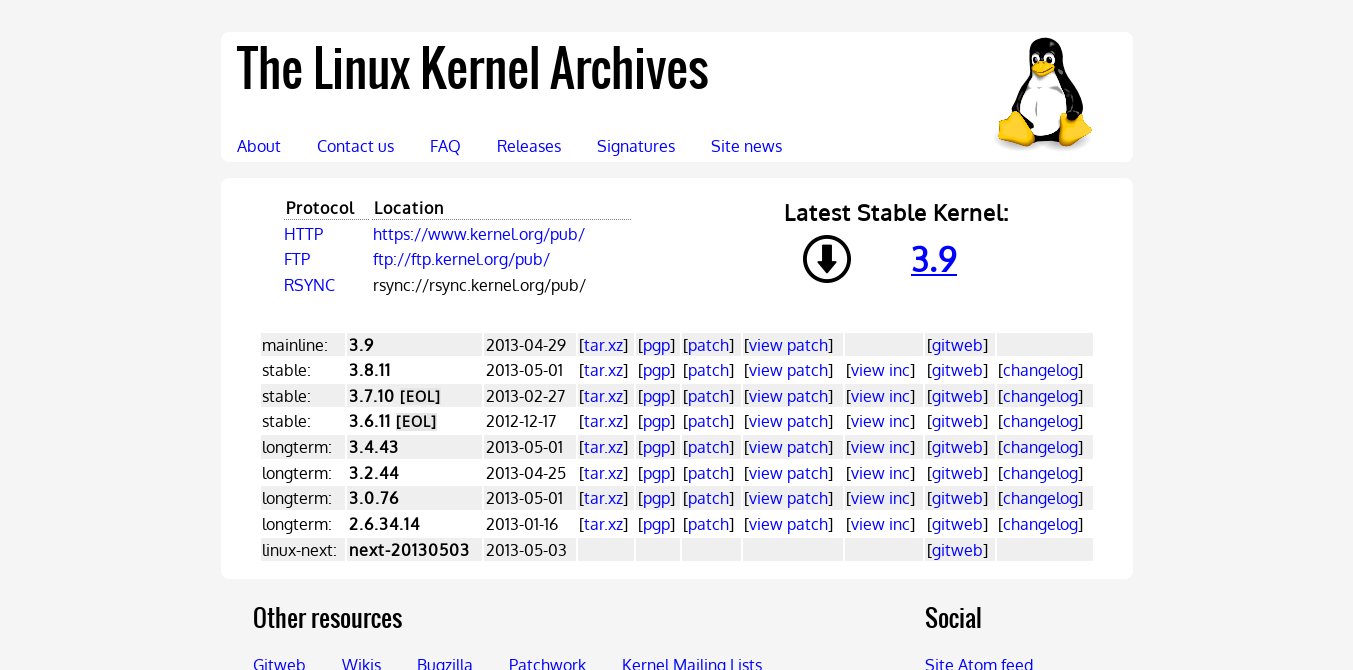
Task: Click date 2012-12-17 in 3.6.11 row
Action: point(521,421)
